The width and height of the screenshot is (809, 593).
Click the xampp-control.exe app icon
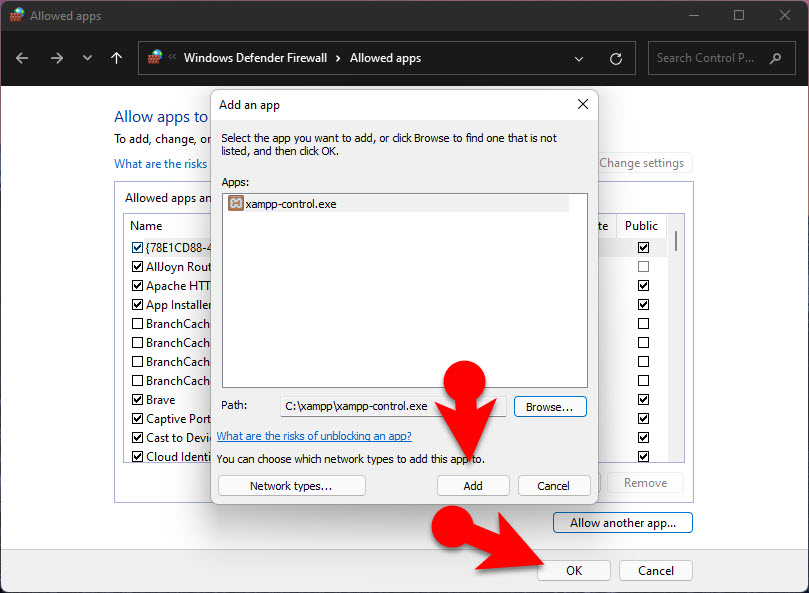(x=235, y=203)
